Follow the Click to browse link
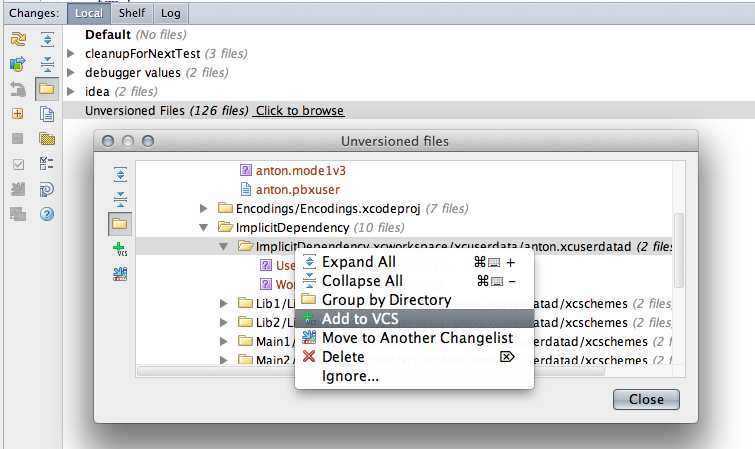This screenshot has width=755, height=449. (x=299, y=111)
